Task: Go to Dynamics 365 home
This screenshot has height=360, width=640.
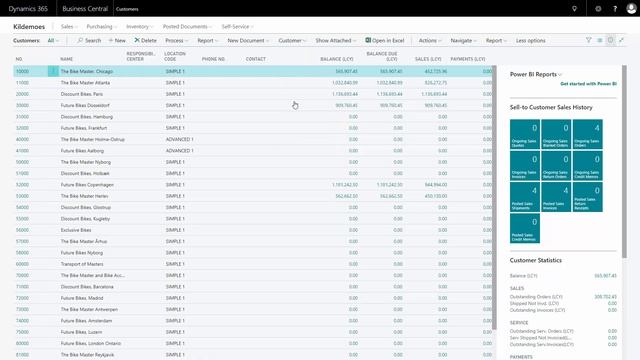Action: tap(28, 9)
